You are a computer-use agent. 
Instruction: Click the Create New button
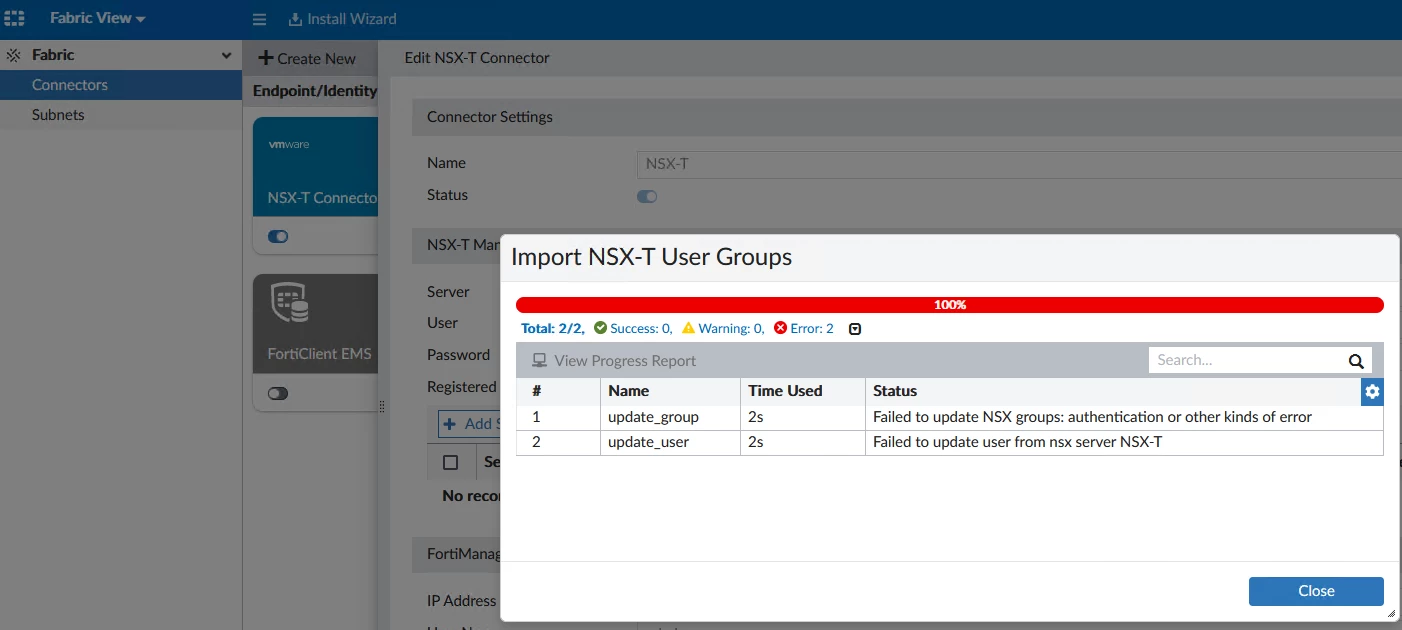[307, 58]
